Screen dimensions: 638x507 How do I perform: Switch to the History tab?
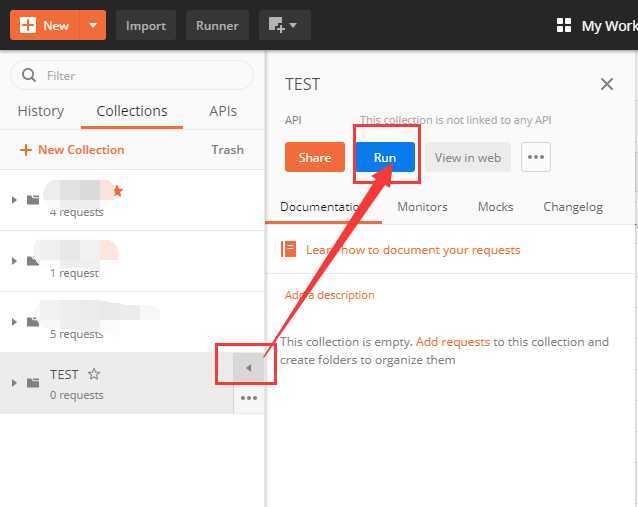pyautogui.click(x=41, y=111)
